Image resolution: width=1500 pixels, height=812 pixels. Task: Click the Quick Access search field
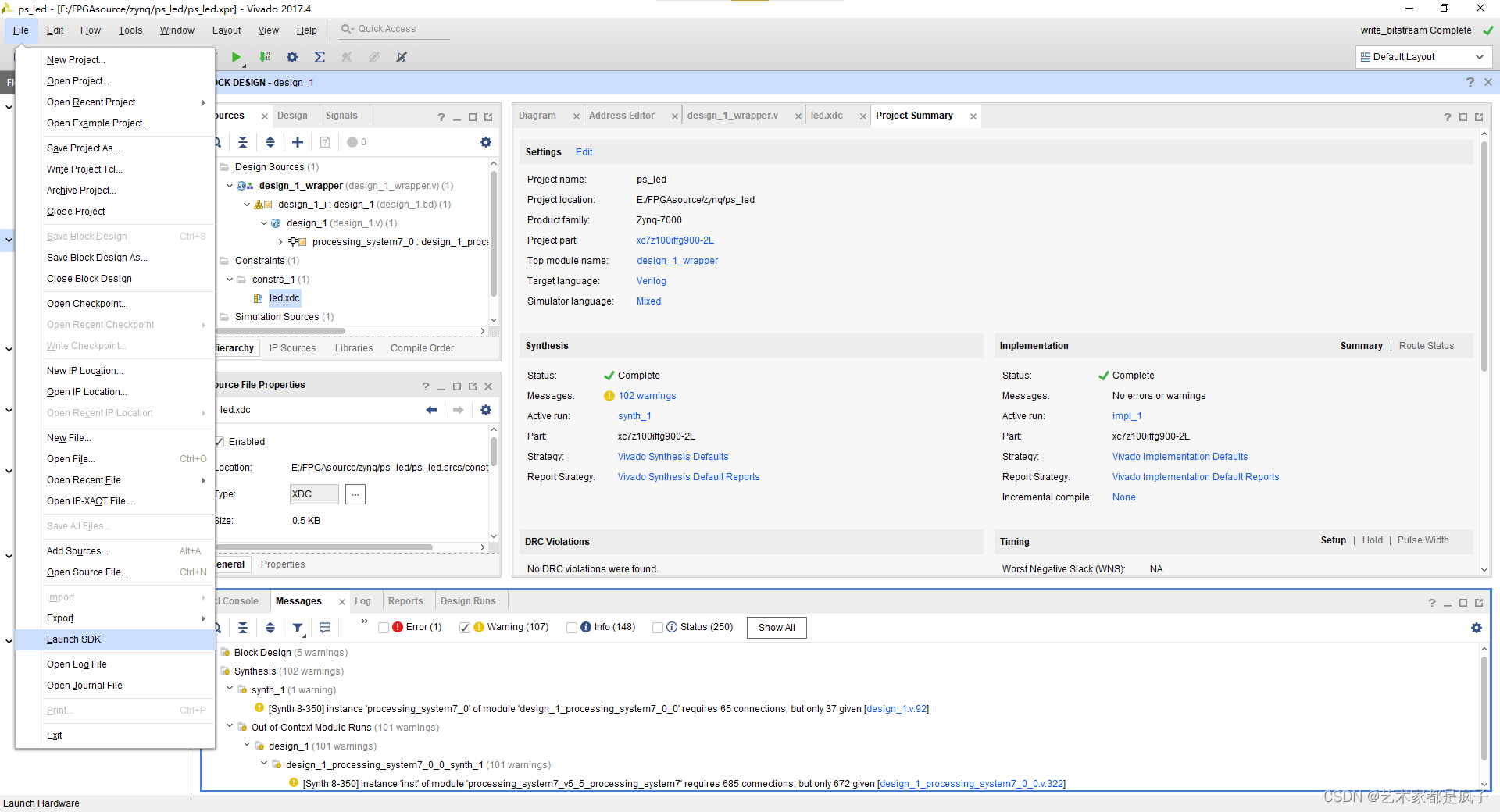click(395, 29)
